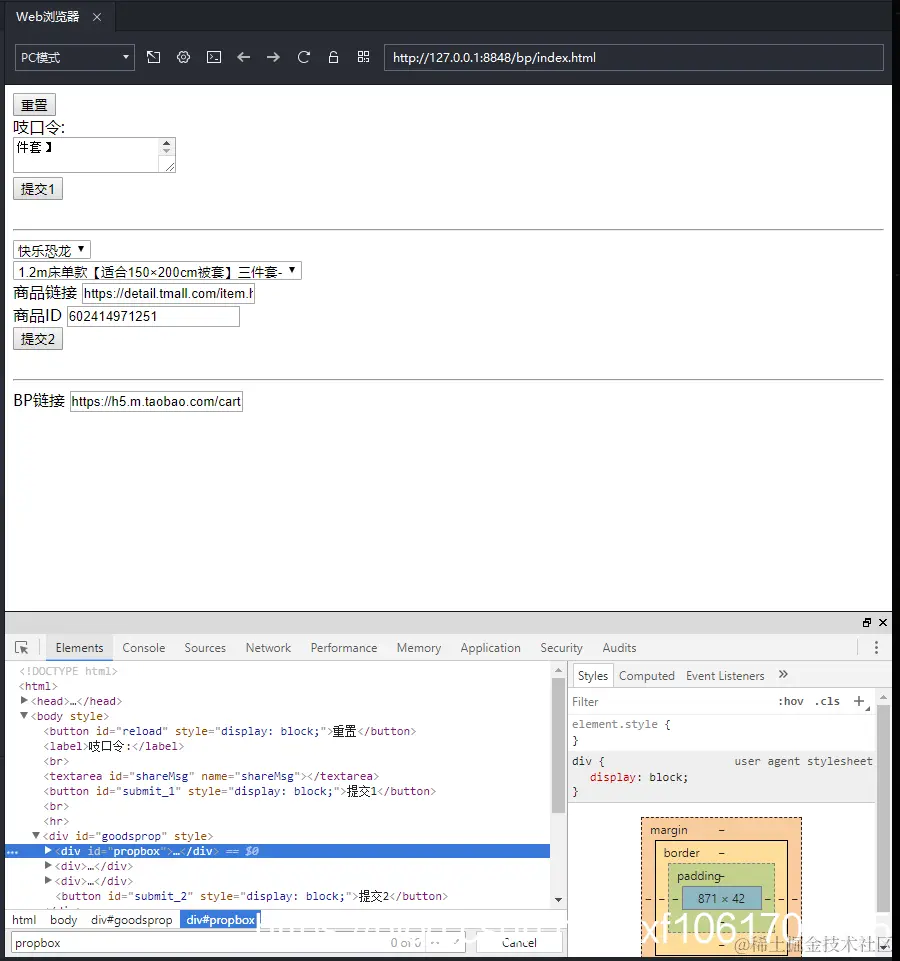Switch to the Console tab
900x961 pixels.
tap(143, 648)
